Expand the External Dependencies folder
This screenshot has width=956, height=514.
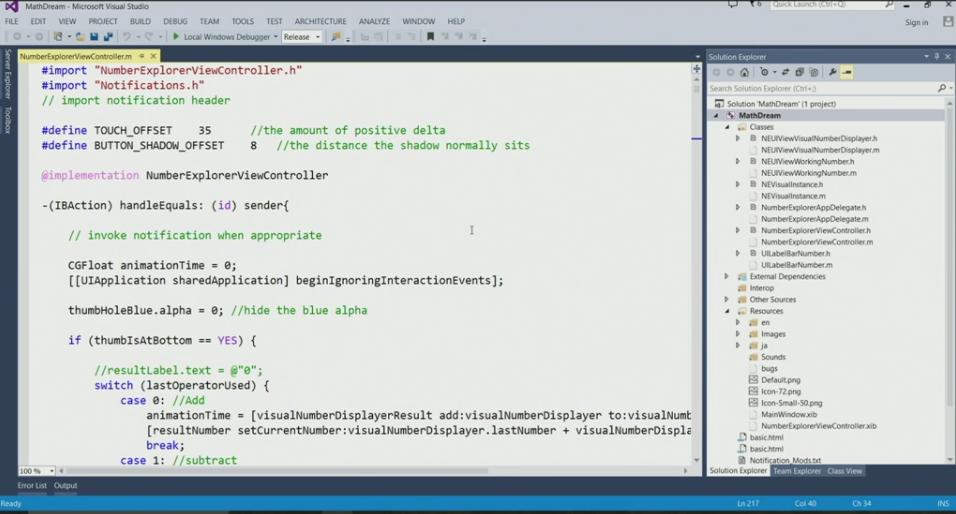(727, 276)
